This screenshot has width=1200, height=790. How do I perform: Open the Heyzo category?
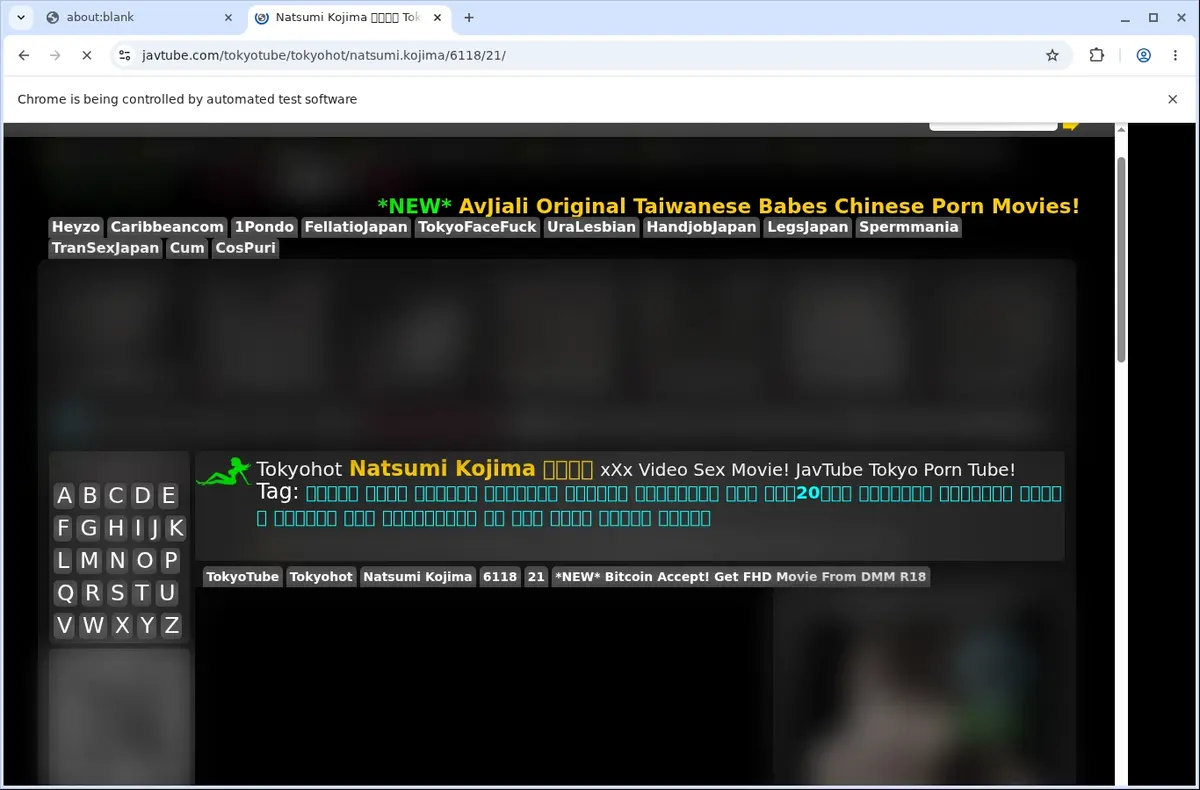point(76,227)
